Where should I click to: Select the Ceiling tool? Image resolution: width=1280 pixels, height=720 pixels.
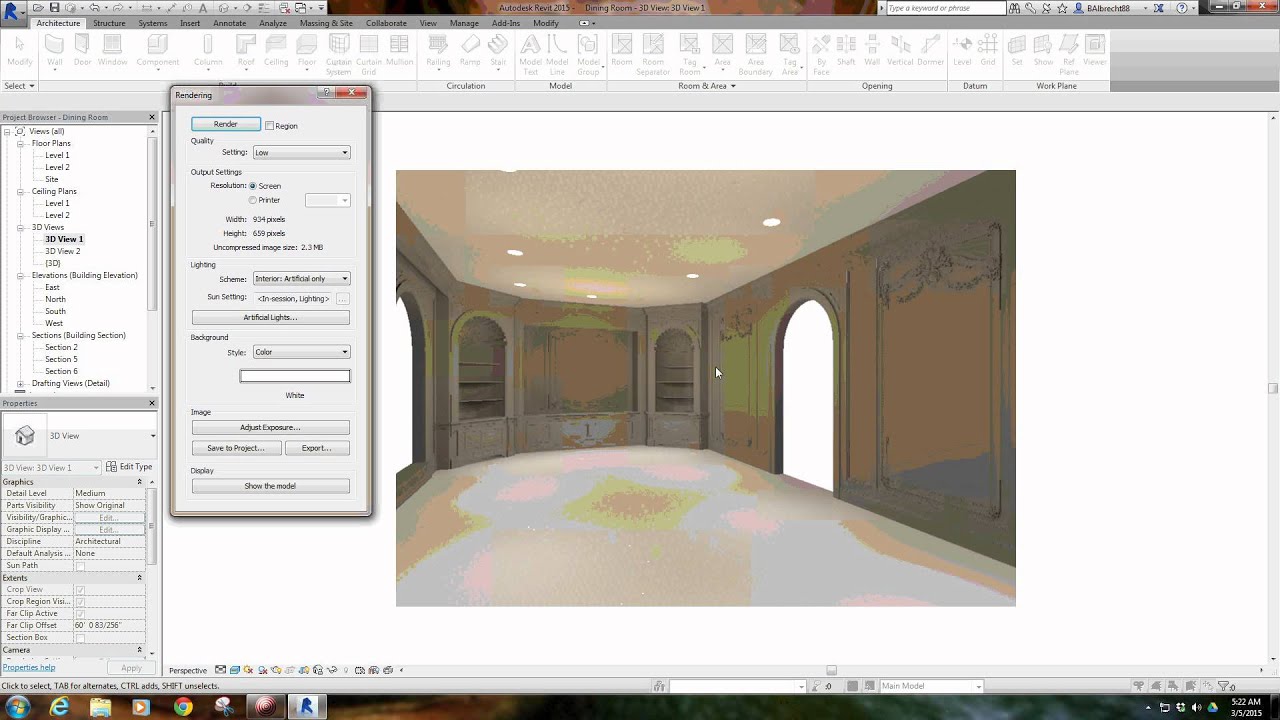(x=276, y=50)
